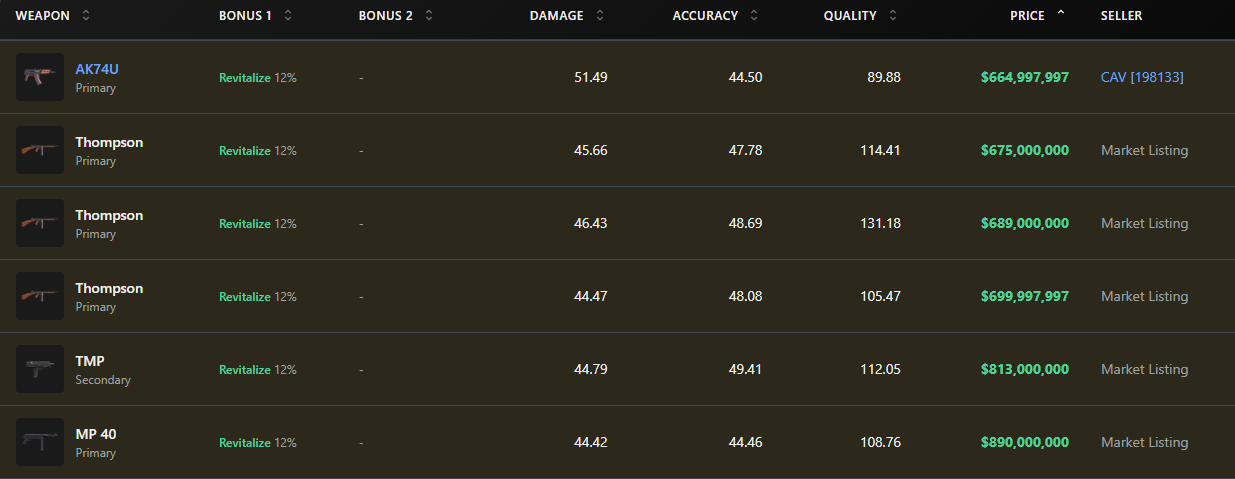Sort listings by Quality column header
Screen dimensions: 1235x479
click(892, 16)
